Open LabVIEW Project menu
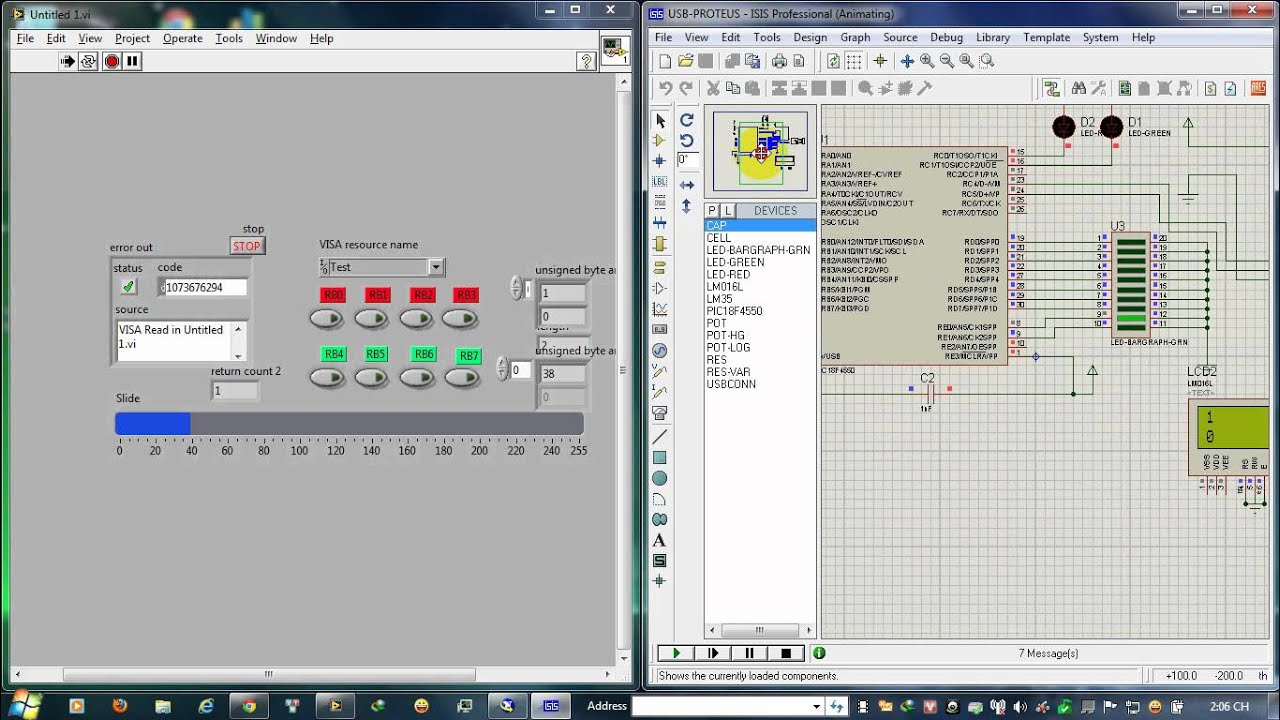Image resolution: width=1280 pixels, height=720 pixels. (132, 38)
